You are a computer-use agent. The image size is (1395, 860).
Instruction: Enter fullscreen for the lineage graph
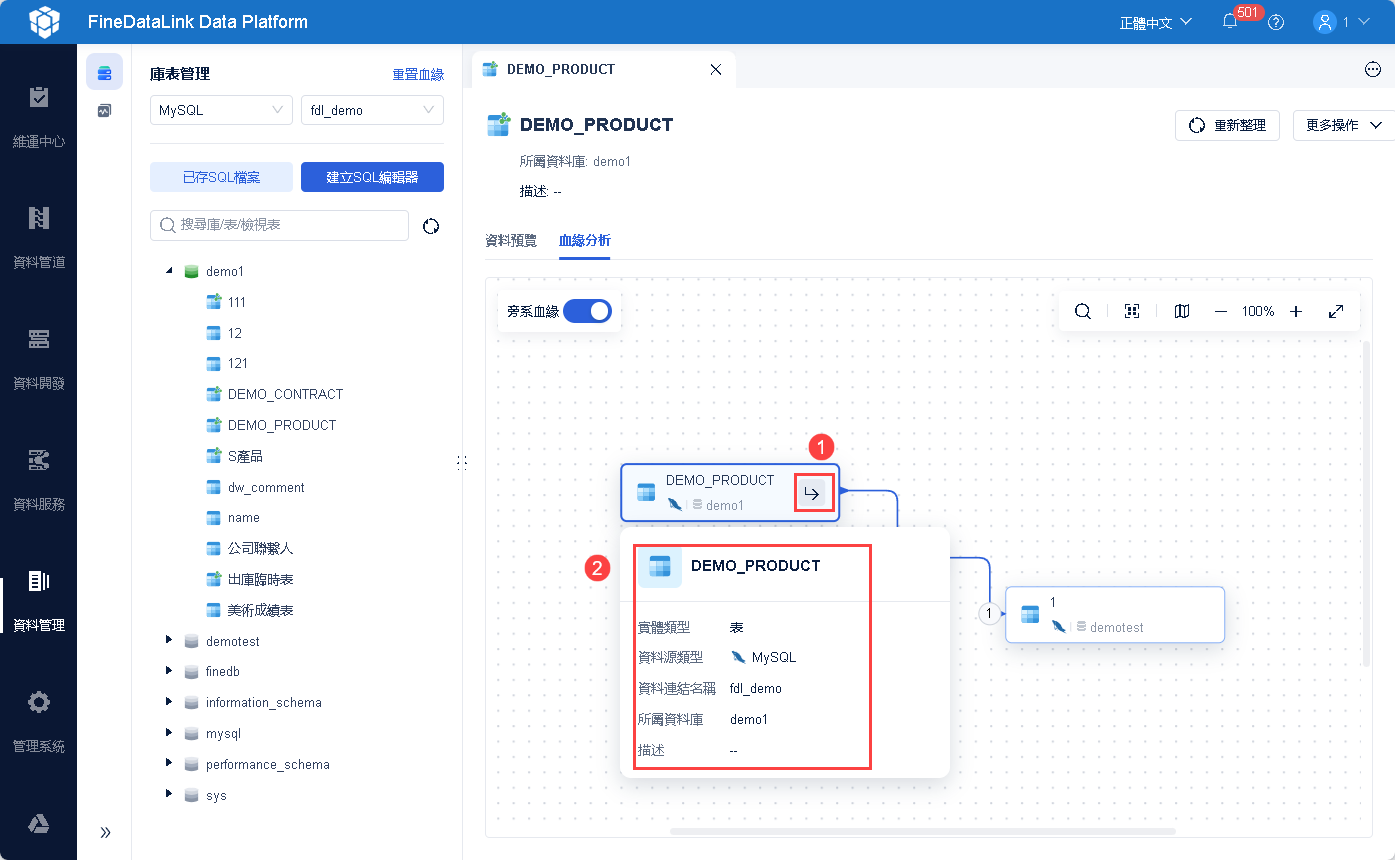[1336, 311]
